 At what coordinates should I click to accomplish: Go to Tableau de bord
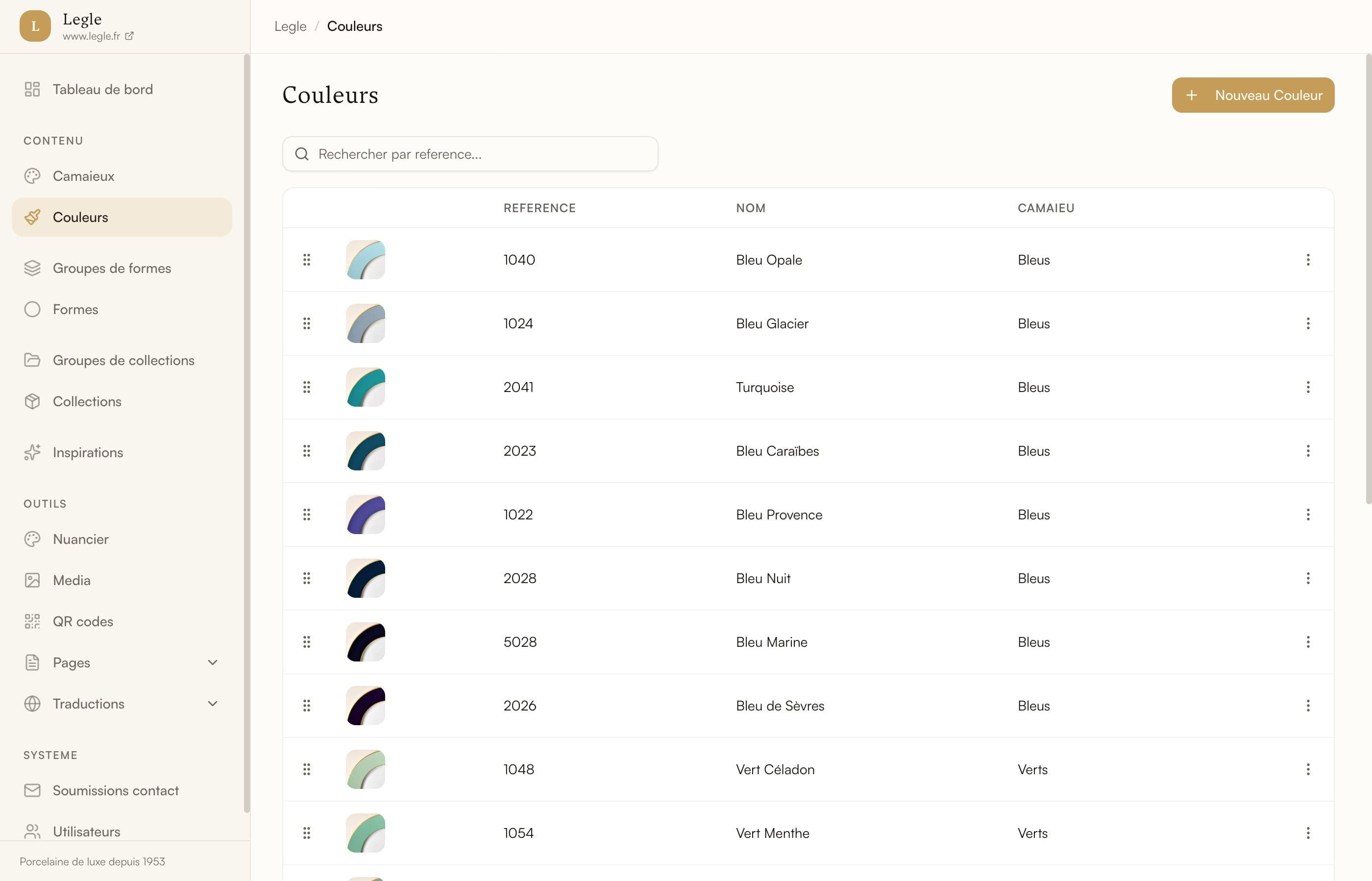click(x=122, y=89)
